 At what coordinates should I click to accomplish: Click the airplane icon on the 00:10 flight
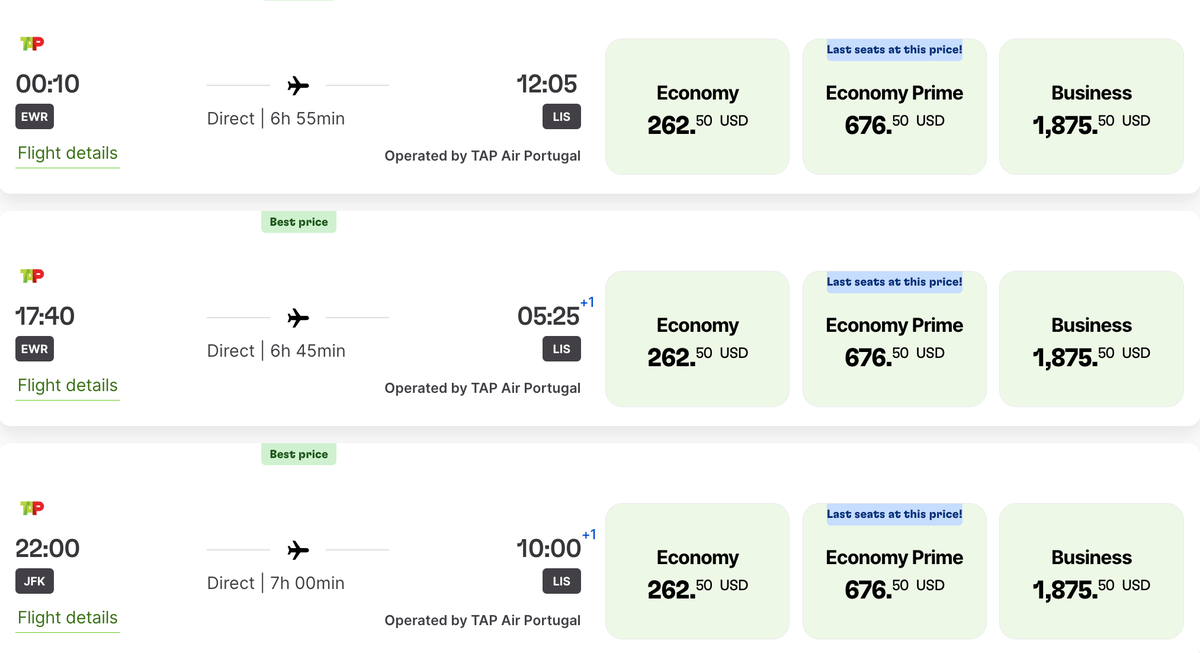click(x=297, y=85)
